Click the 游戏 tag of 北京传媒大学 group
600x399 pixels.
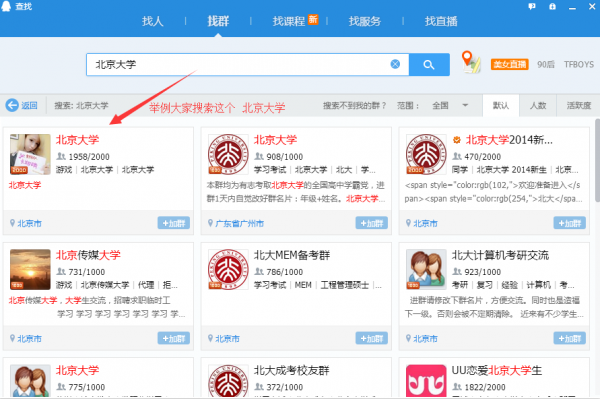click(x=64, y=285)
